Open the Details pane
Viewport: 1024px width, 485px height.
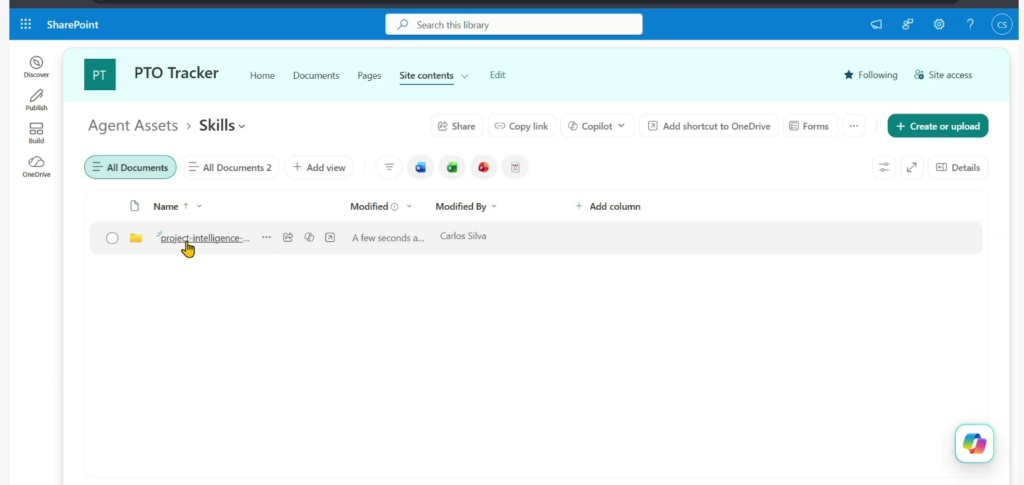958,167
